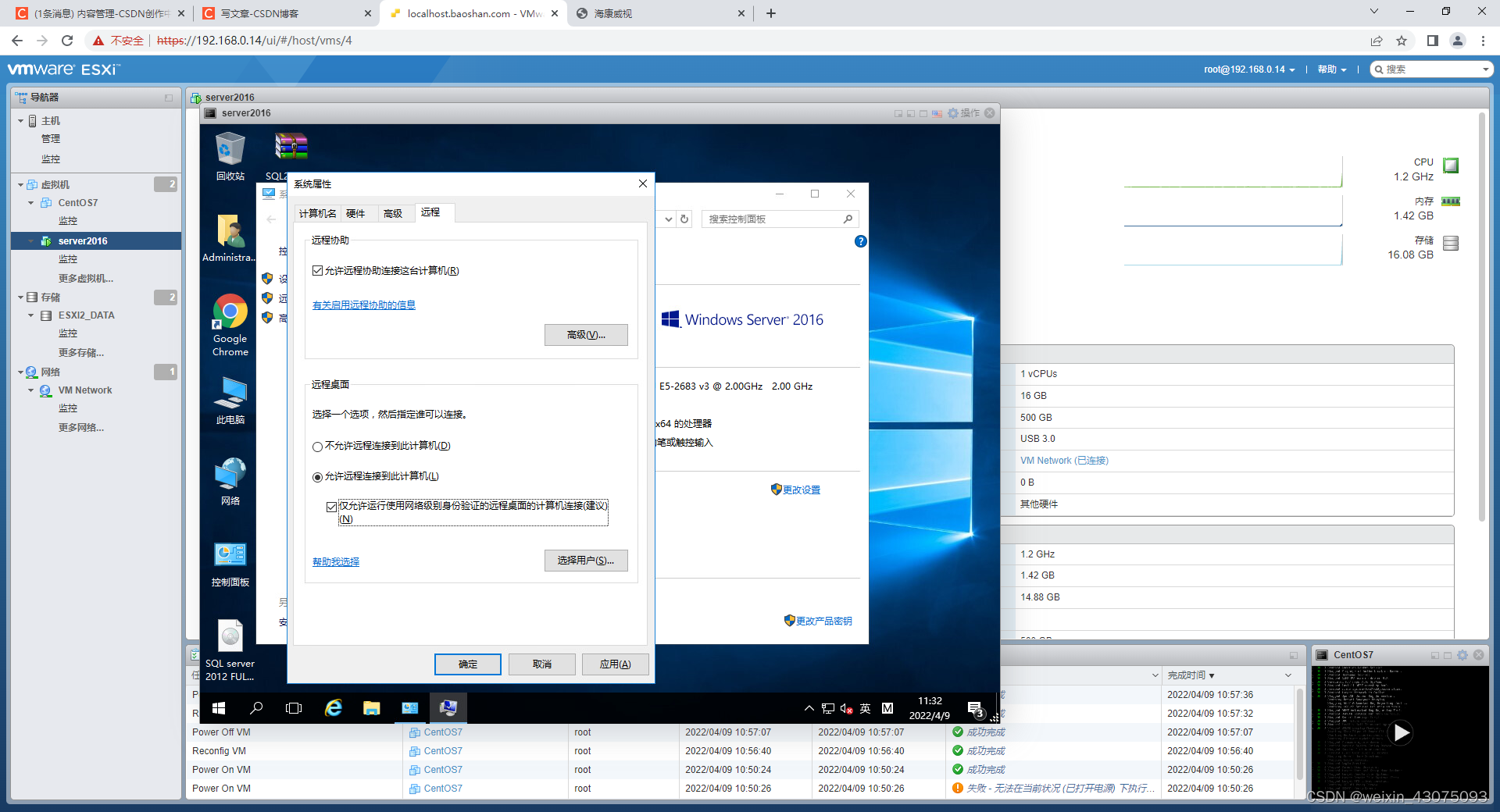This screenshot has height=812, width=1500.
Task: Click the 取消 button
Action: pos(542,664)
